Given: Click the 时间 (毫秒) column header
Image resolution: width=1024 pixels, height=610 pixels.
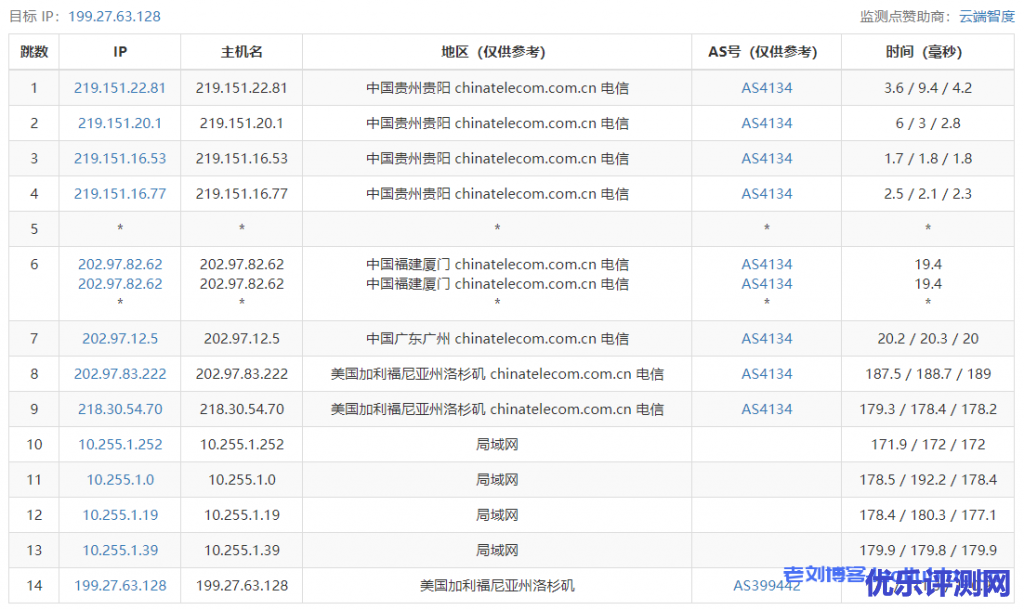Looking at the screenshot, I should point(927,52).
